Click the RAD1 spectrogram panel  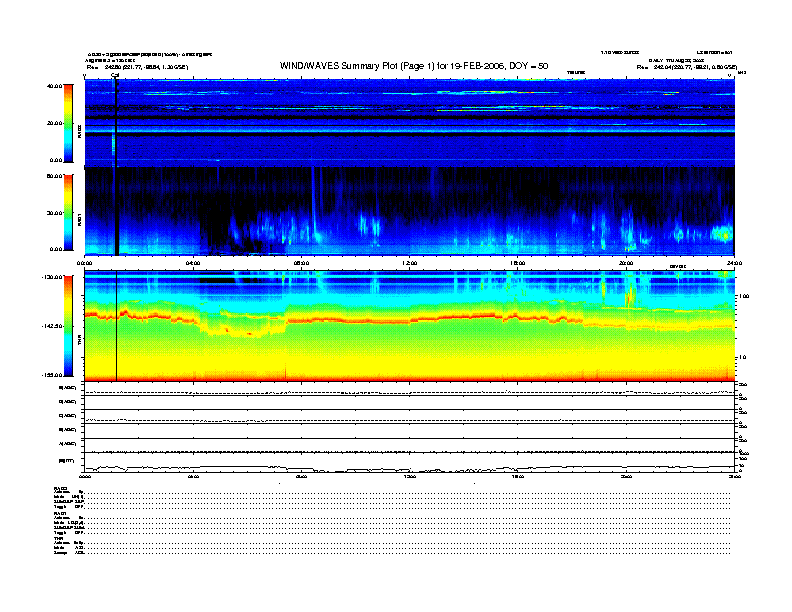[410, 212]
